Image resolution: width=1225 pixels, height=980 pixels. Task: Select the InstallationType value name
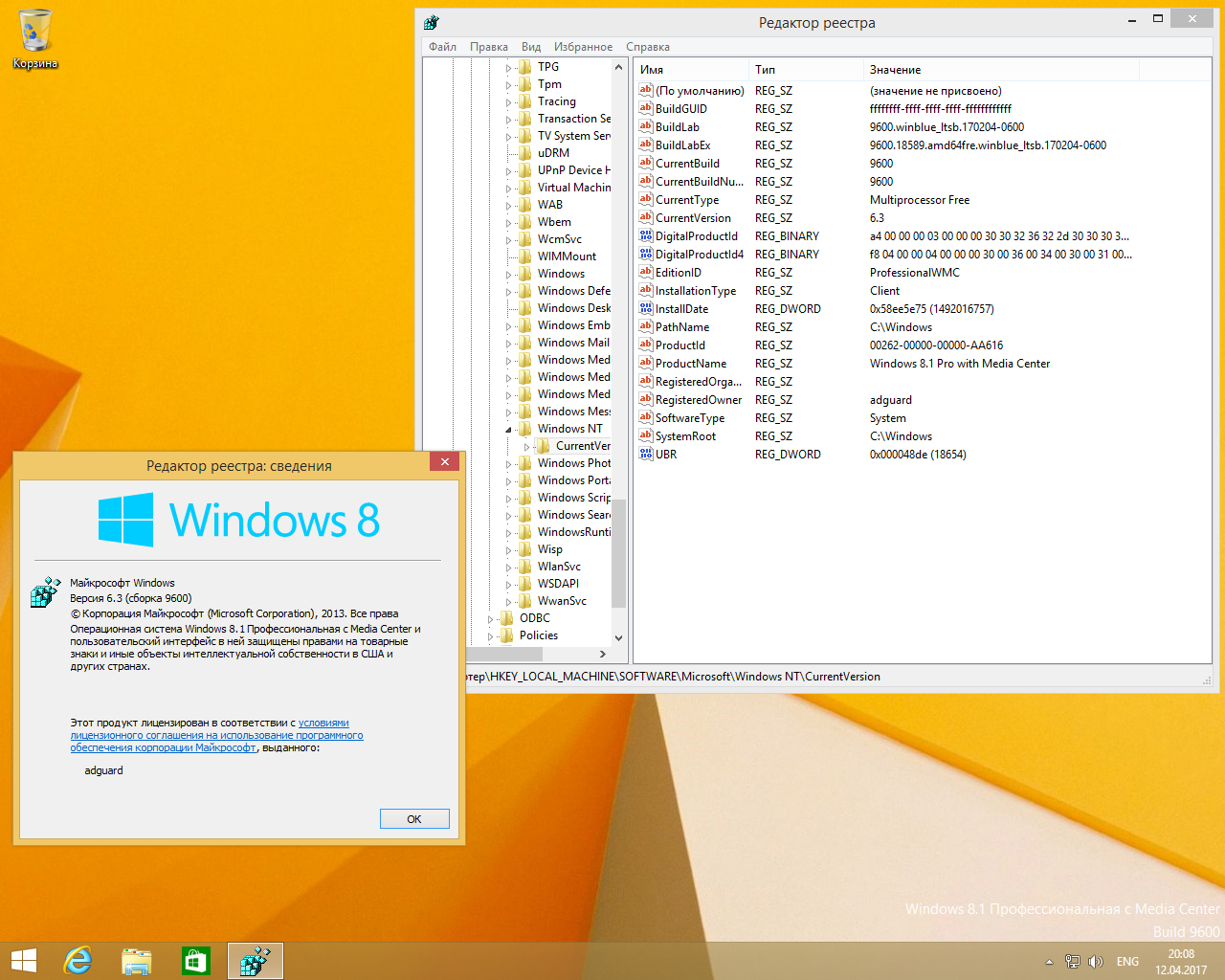[x=696, y=290]
